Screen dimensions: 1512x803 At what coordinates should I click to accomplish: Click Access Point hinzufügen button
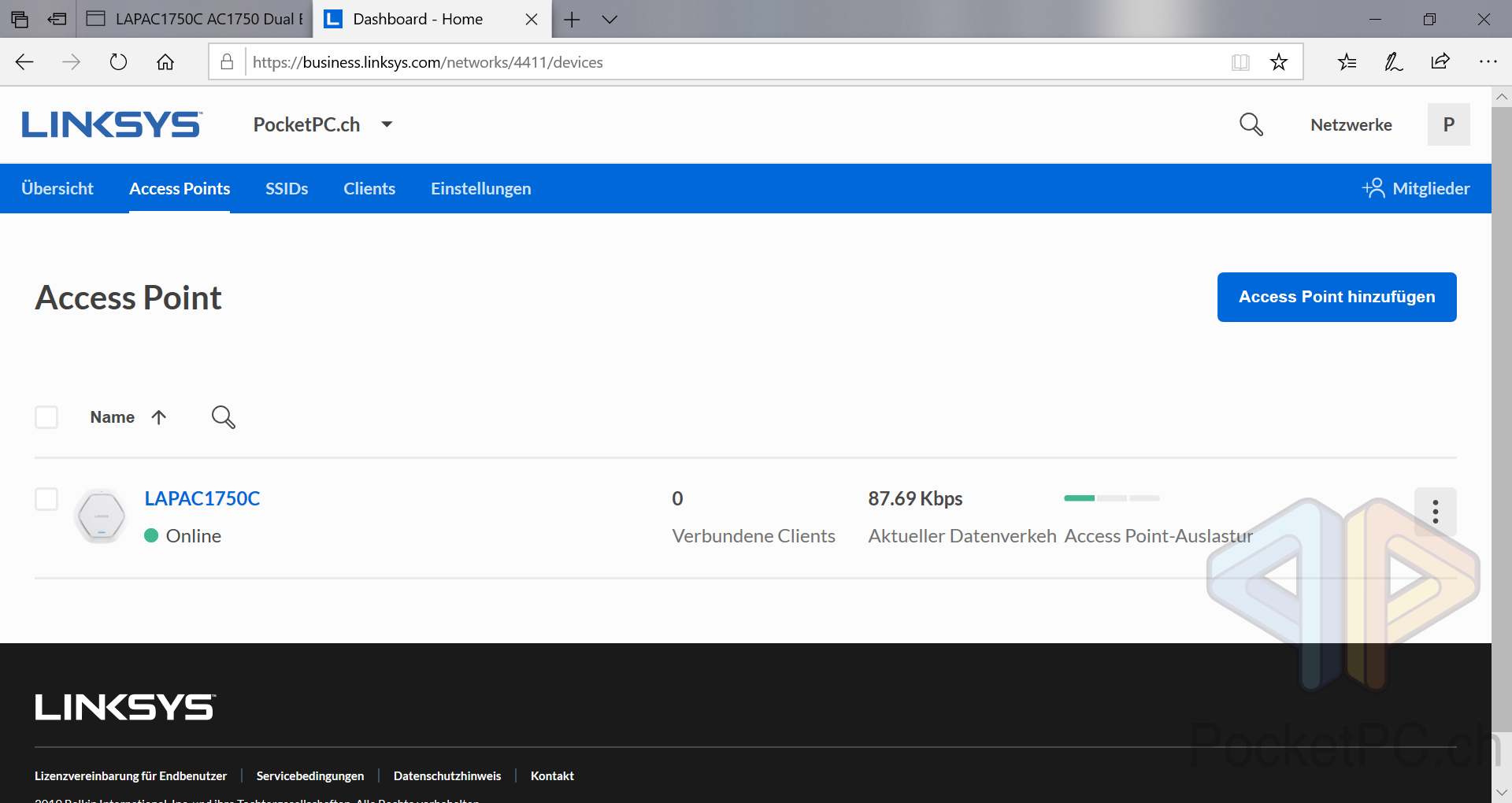pos(1336,297)
